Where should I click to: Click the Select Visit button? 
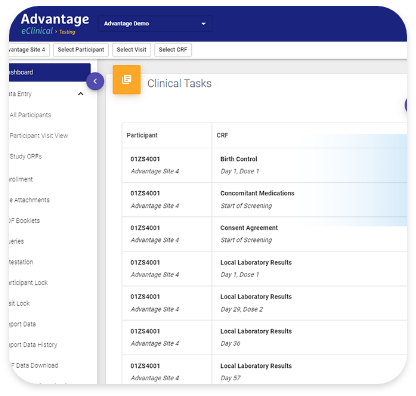click(x=131, y=50)
